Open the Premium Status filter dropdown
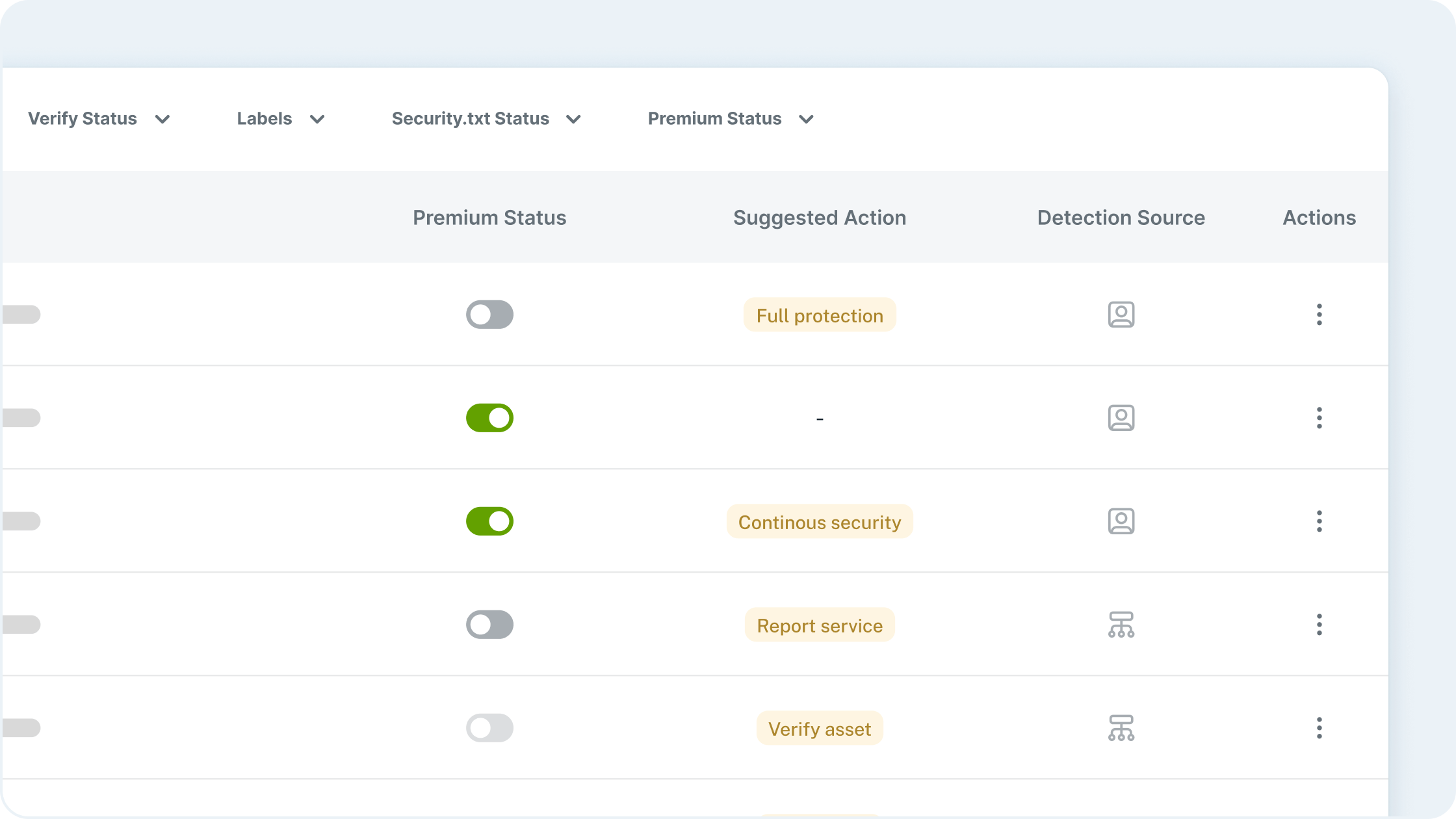Image resolution: width=1456 pixels, height=819 pixels. click(731, 119)
